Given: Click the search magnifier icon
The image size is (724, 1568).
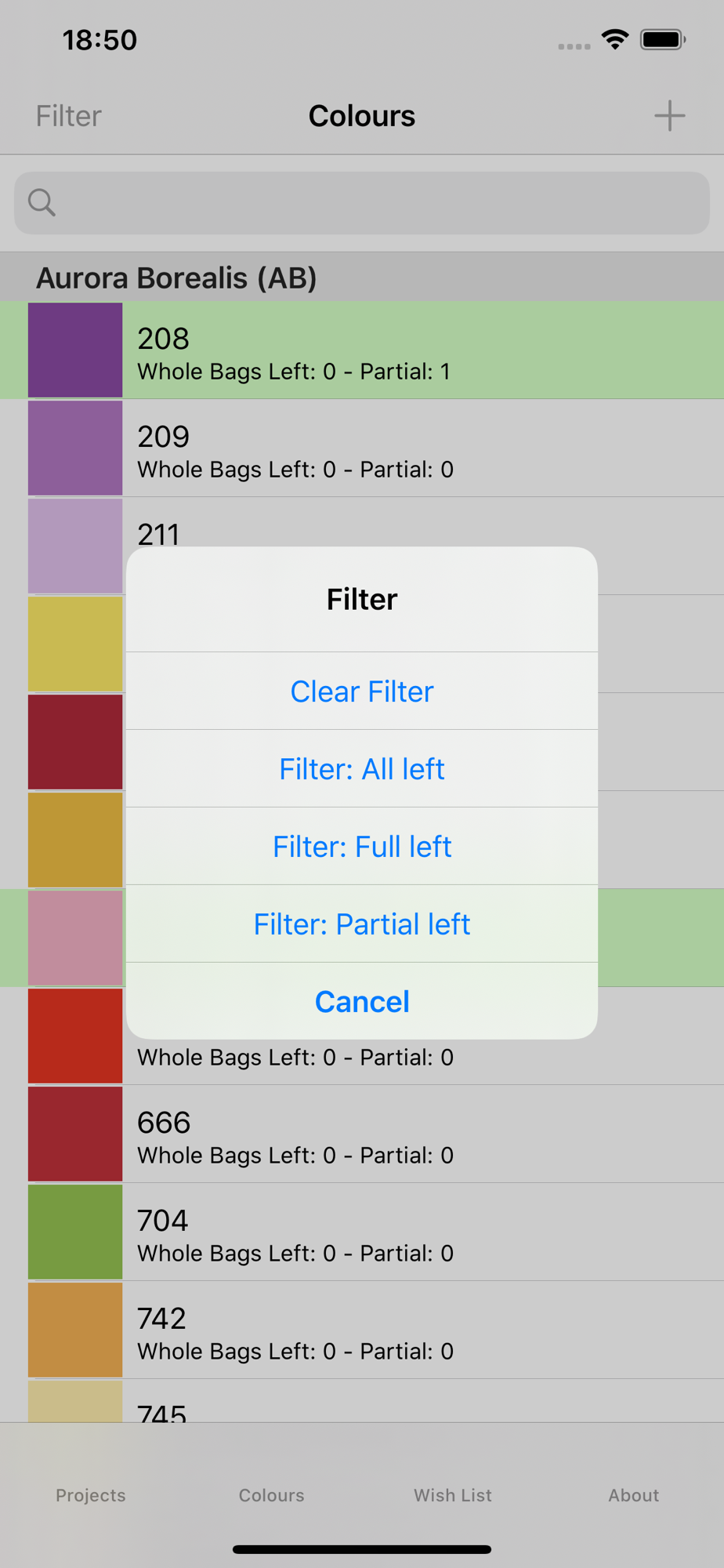Looking at the screenshot, I should (42, 202).
